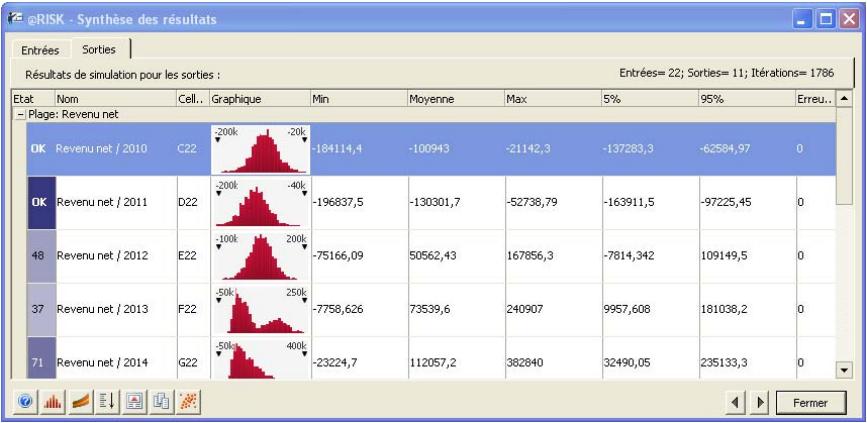
Task: Click the right arrow navigation button
Action: 762,402
